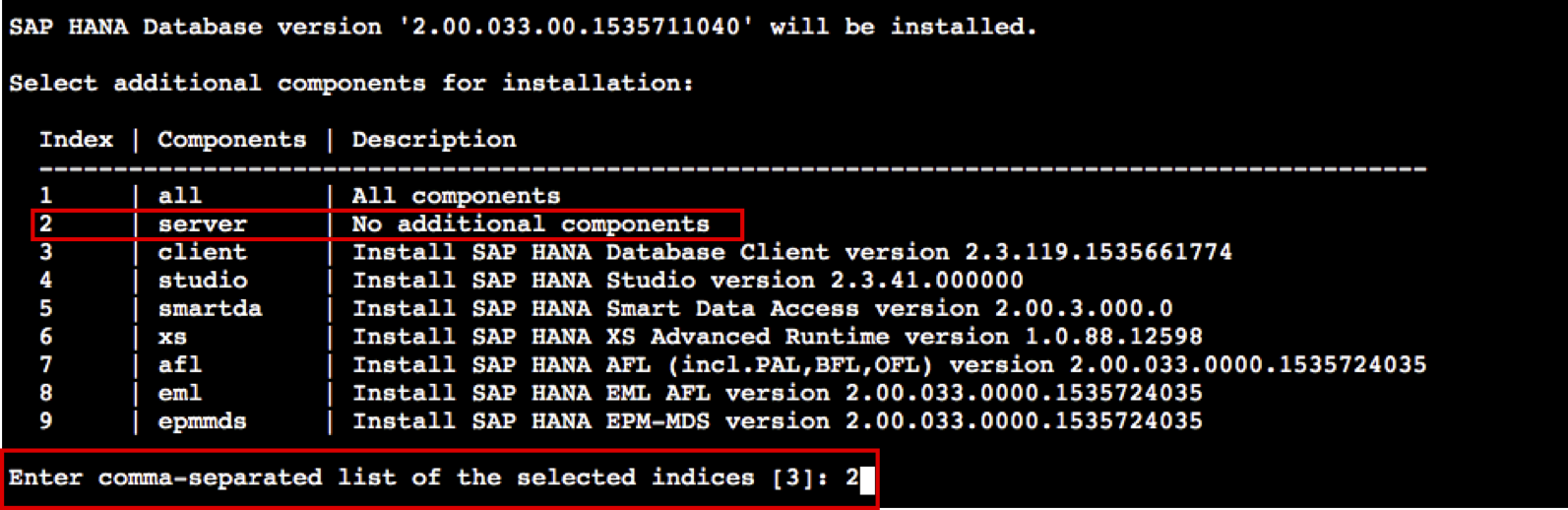The image size is (1568, 510).
Task: Click the 'xs' component name
Action: pos(172,337)
